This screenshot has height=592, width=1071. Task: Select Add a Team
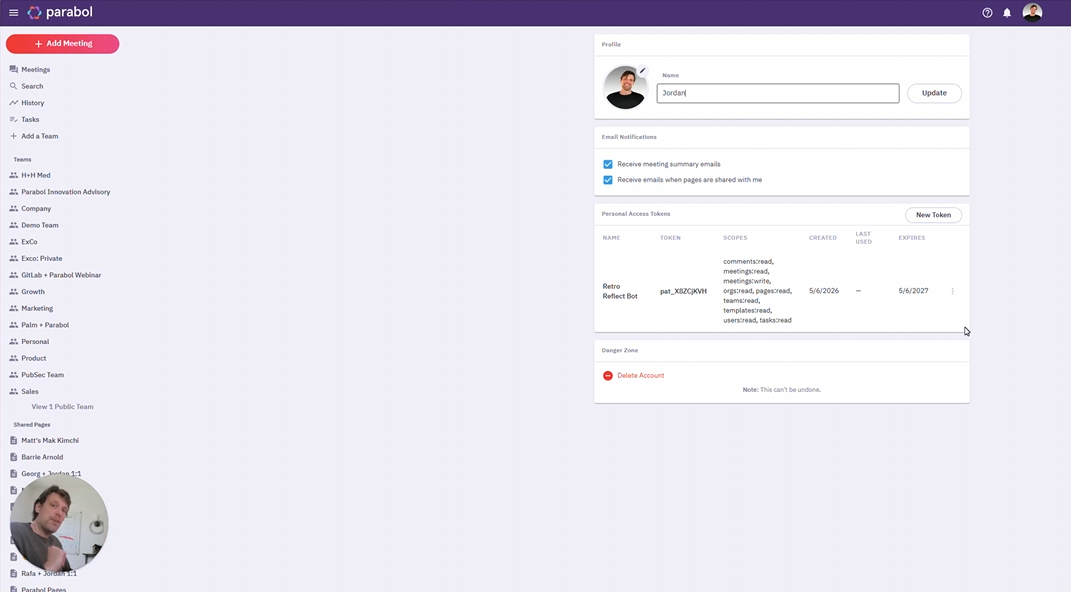tap(40, 136)
